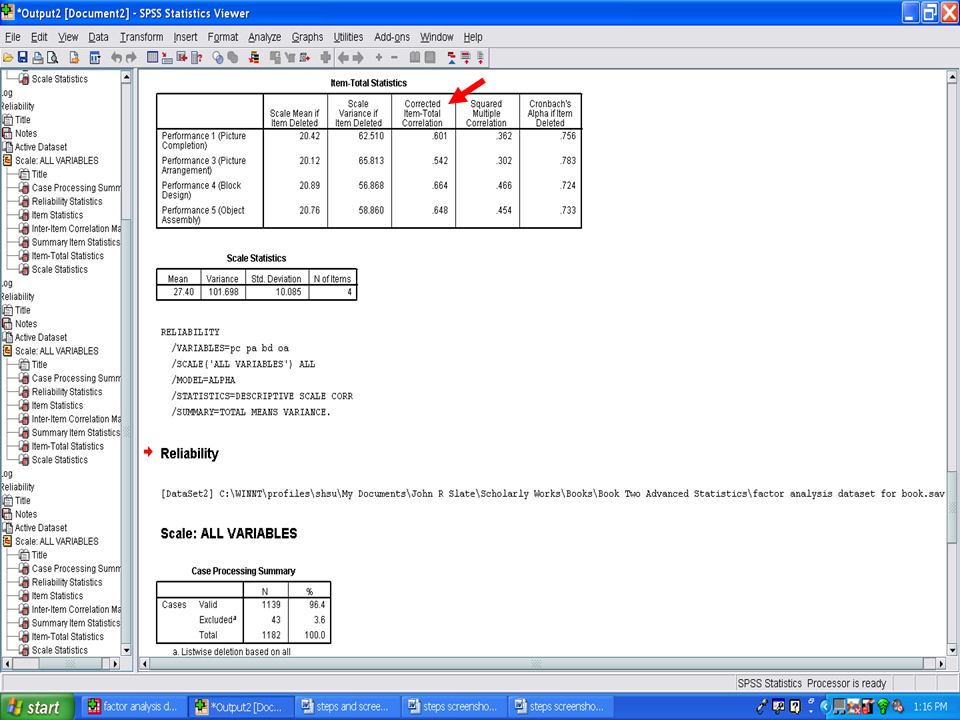The height and width of the screenshot is (720, 960).
Task: Select Inter-Item Correlation Matrix in top outline group
Action: click(x=75, y=229)
